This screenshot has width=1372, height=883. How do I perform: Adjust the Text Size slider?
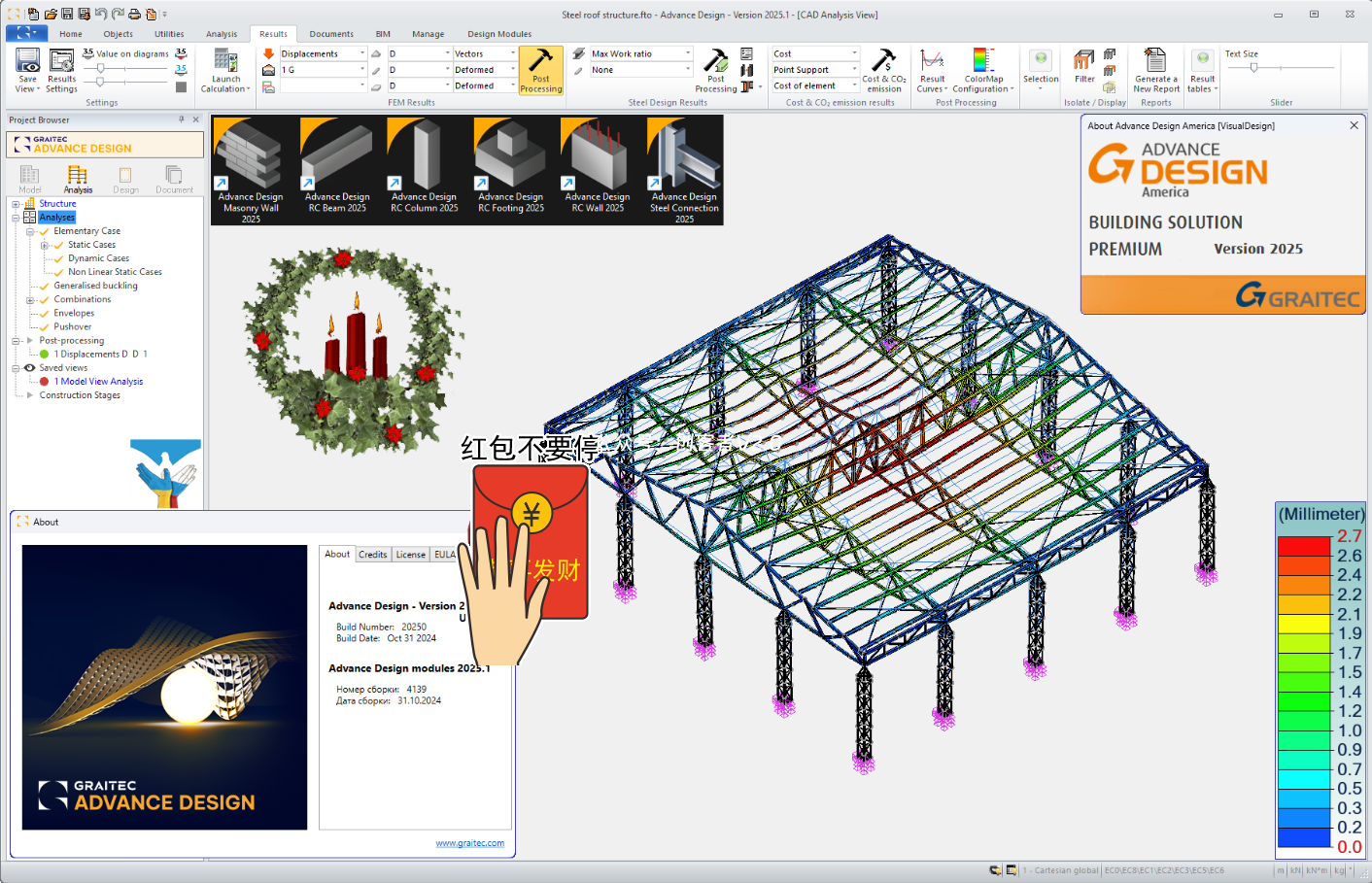tap(1253, 68)
